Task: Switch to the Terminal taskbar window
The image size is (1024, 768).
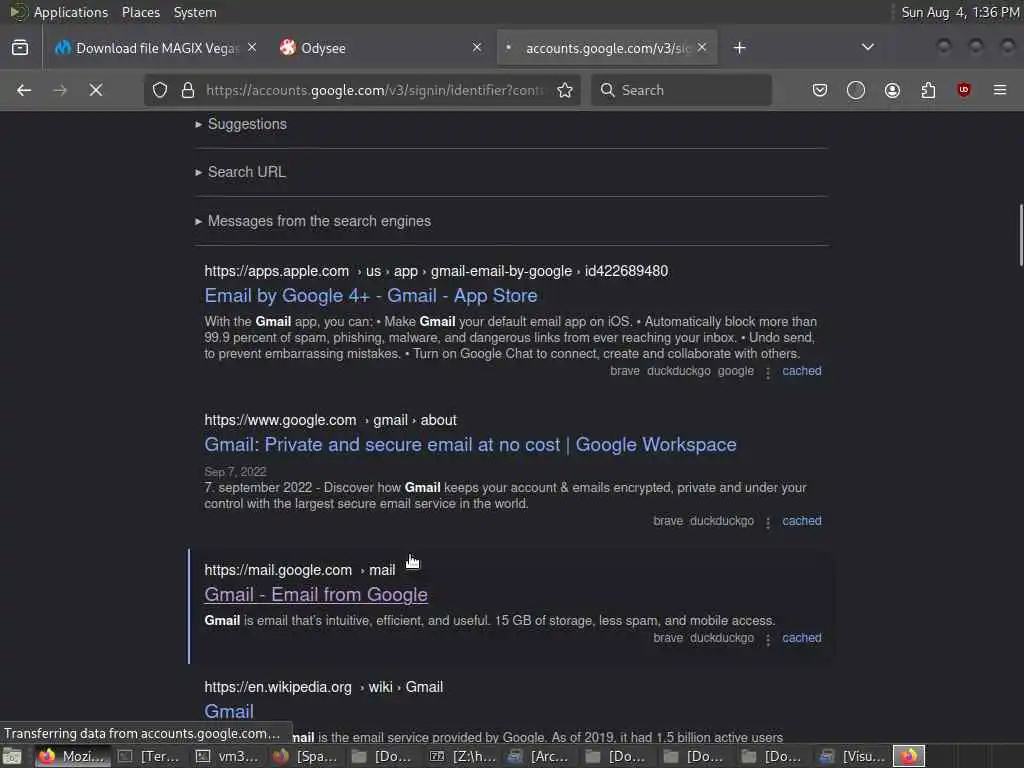Action: (149, 756)
